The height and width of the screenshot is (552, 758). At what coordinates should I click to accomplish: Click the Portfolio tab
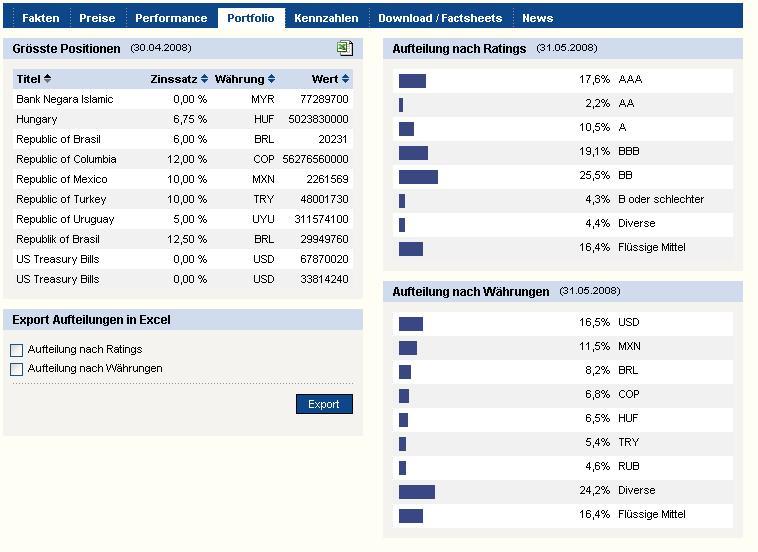(x=250, y=18)
